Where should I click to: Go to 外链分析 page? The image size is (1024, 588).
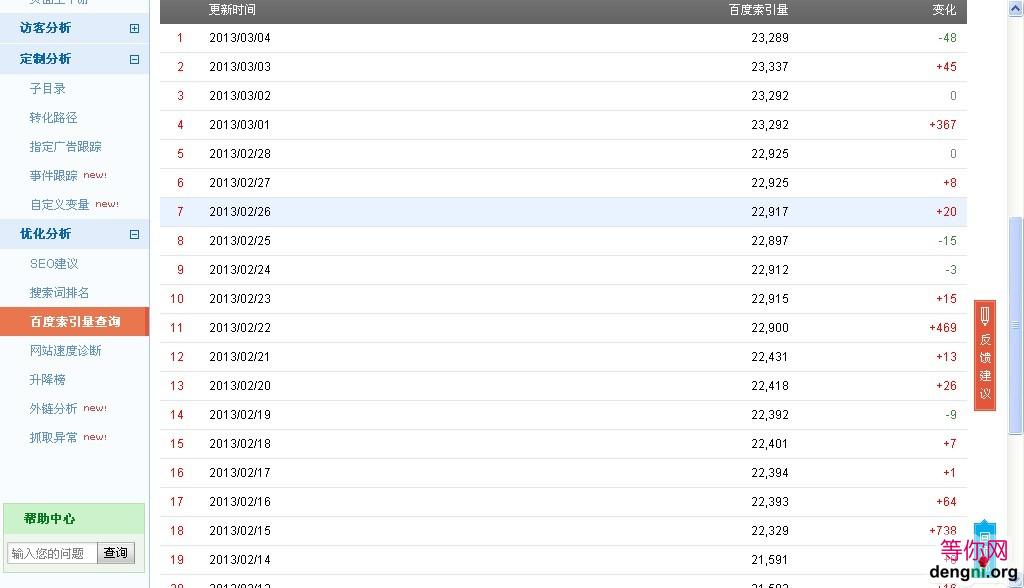click(54, 409)
